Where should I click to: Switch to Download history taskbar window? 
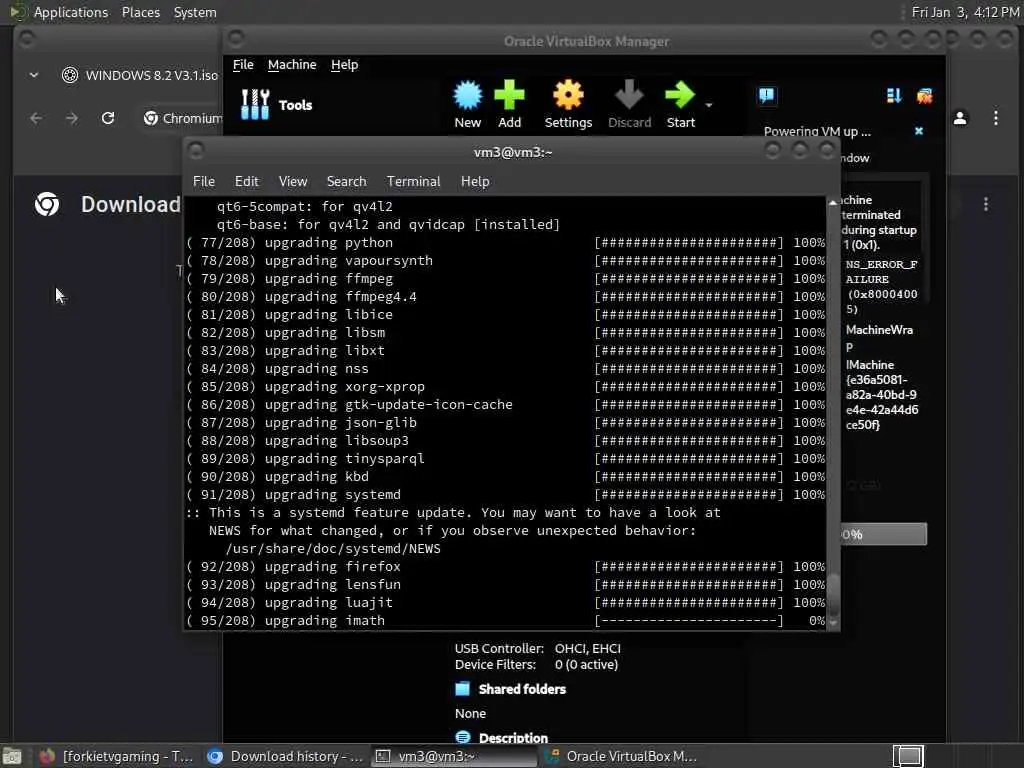click(x=285, y=756)
